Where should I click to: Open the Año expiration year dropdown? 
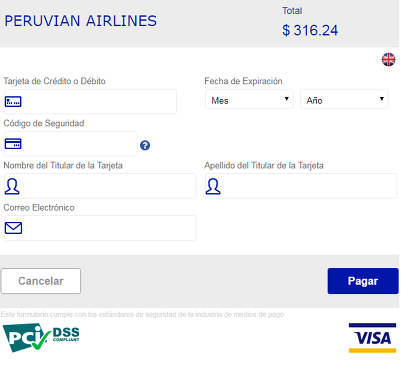pos(344,99)
